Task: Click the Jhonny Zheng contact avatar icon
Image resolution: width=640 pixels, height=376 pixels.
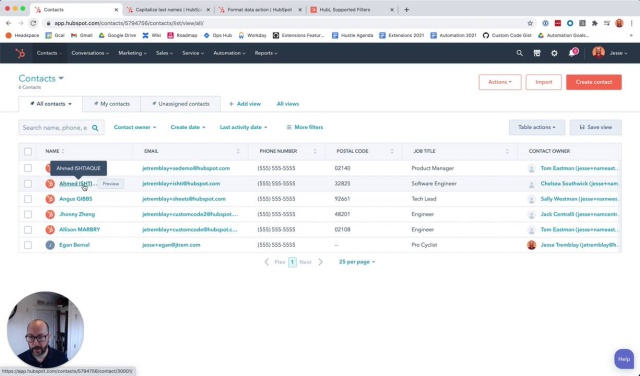Action: 50,214
